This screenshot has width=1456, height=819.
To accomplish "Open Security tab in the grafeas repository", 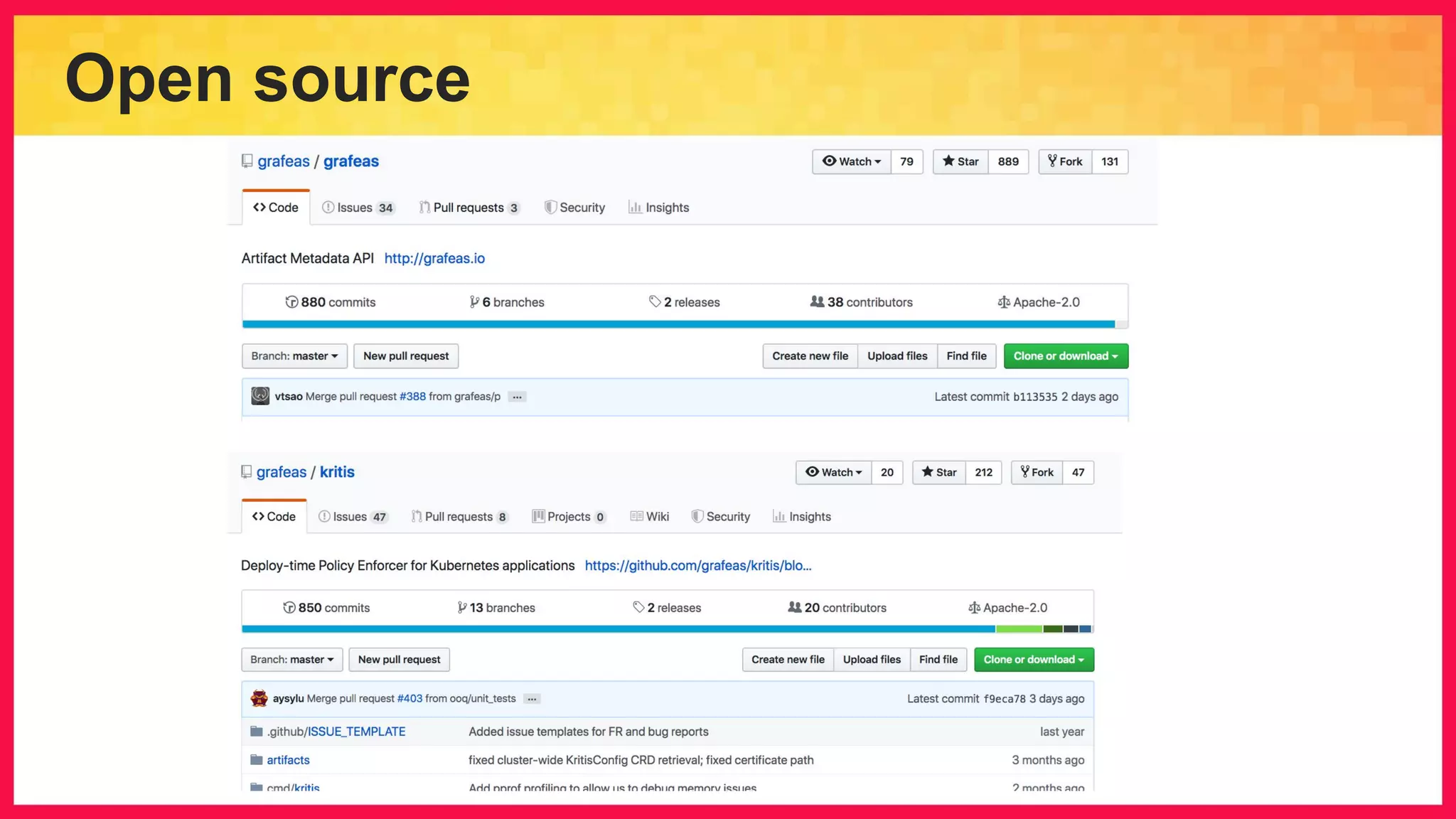I will [574, 208].
